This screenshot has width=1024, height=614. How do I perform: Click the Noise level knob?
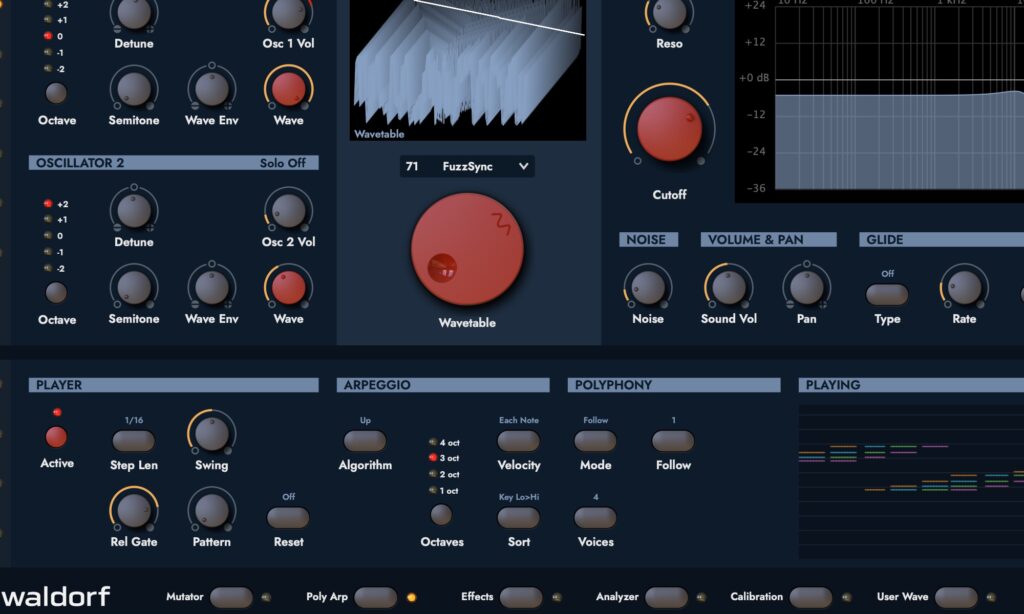click(x=647, y=287)
